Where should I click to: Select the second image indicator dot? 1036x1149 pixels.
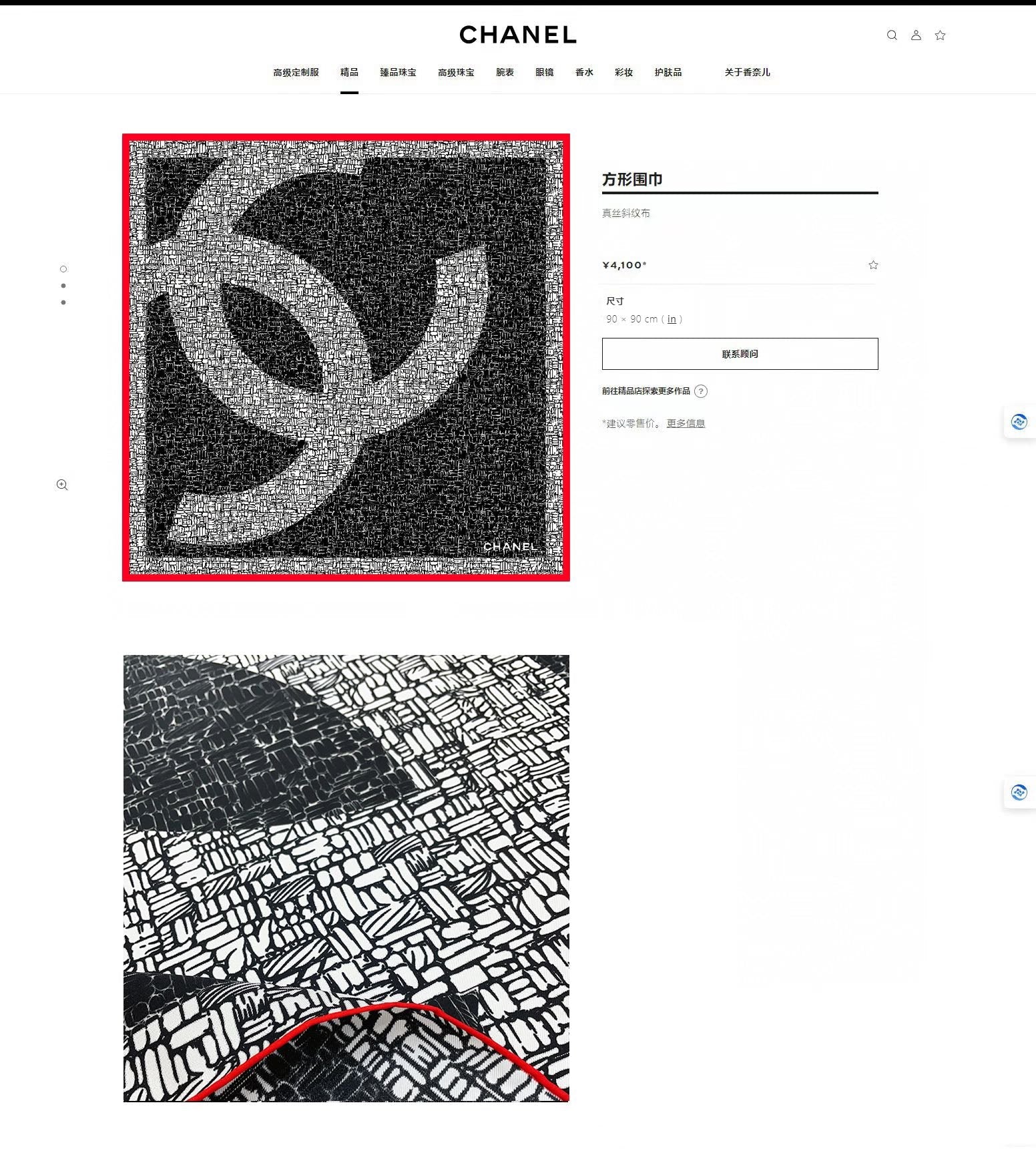63,286
